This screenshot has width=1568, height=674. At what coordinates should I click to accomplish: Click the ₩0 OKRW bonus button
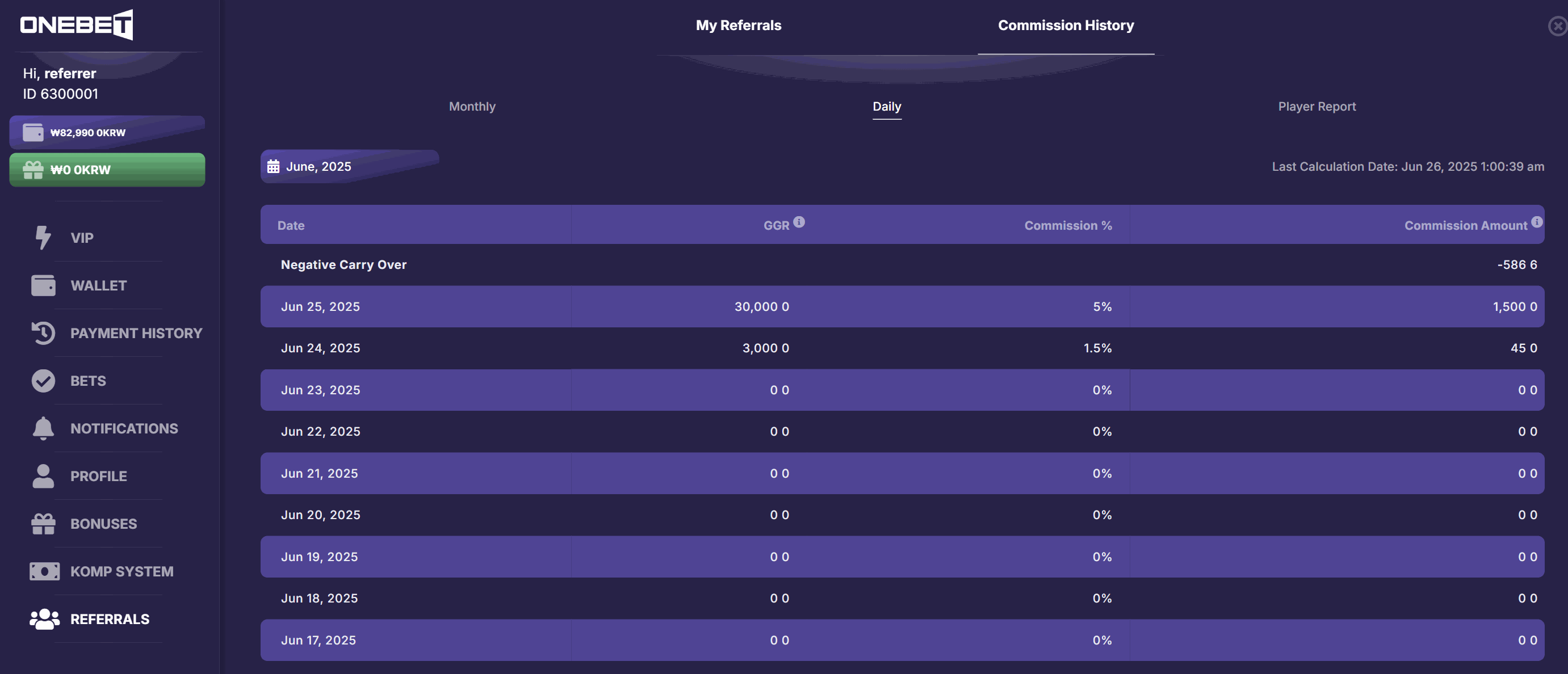[x=107, y=170]
